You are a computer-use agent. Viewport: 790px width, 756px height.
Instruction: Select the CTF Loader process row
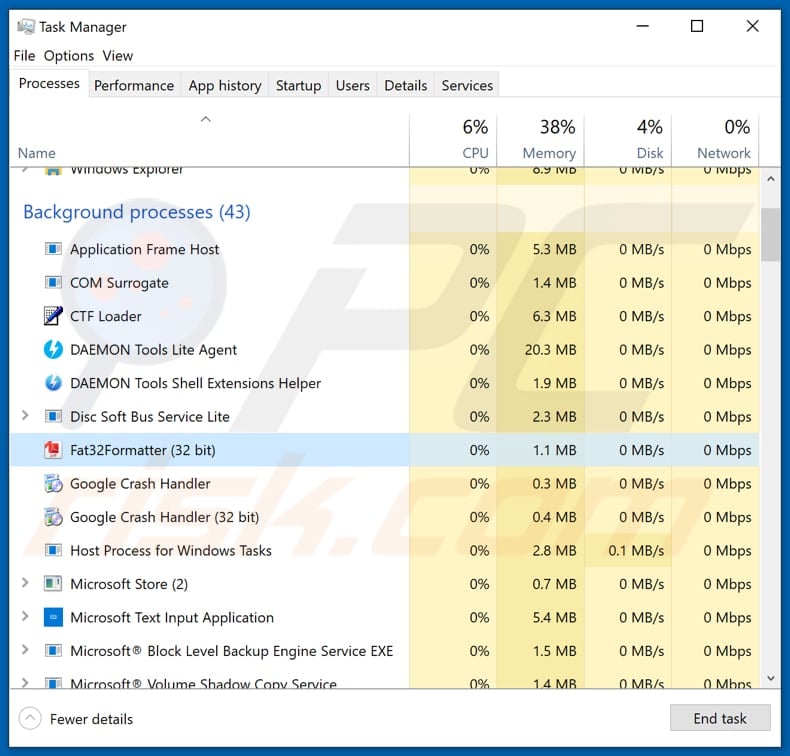384,316
